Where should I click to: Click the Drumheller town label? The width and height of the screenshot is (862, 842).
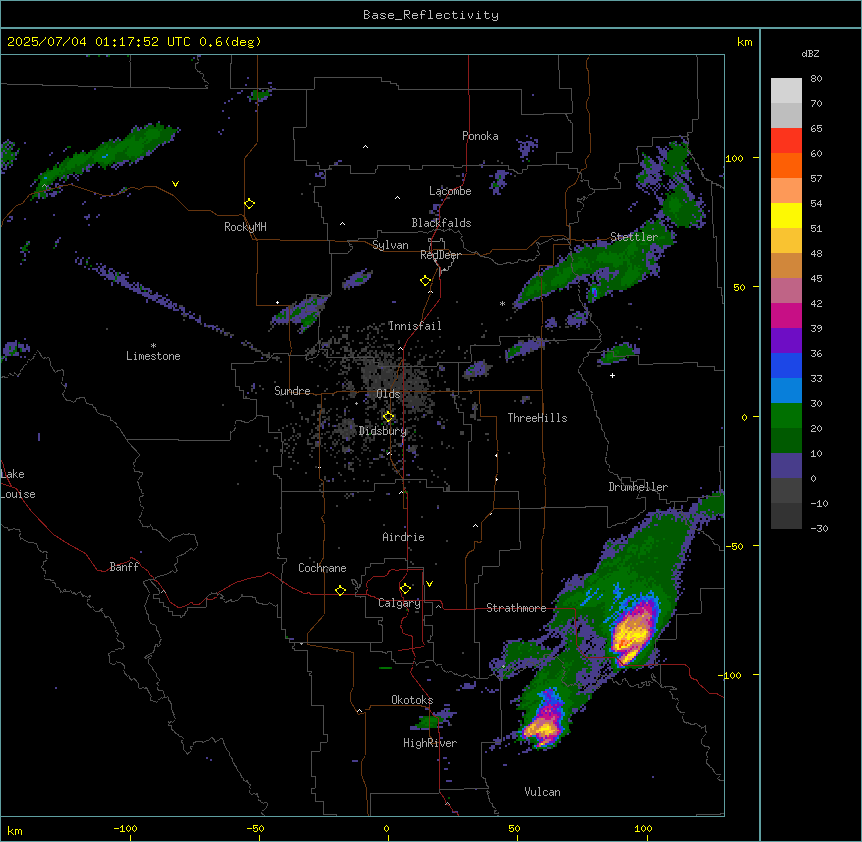pos(638,487)
